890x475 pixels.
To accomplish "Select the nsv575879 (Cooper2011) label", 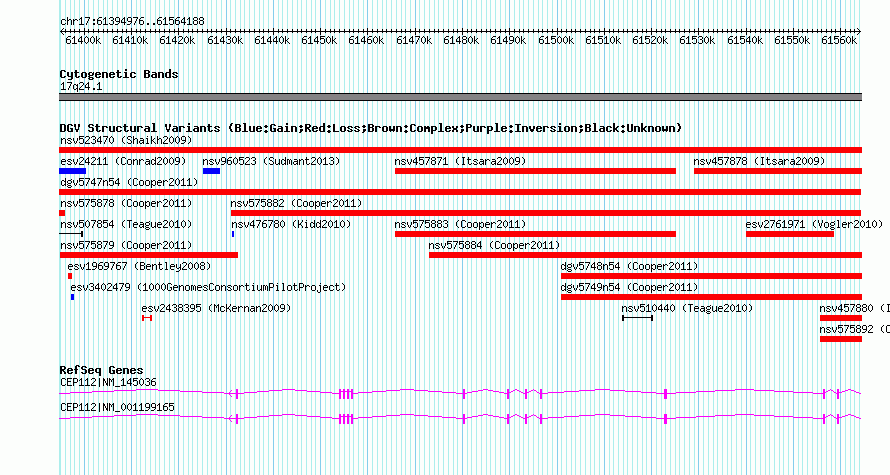I will 126,245.
